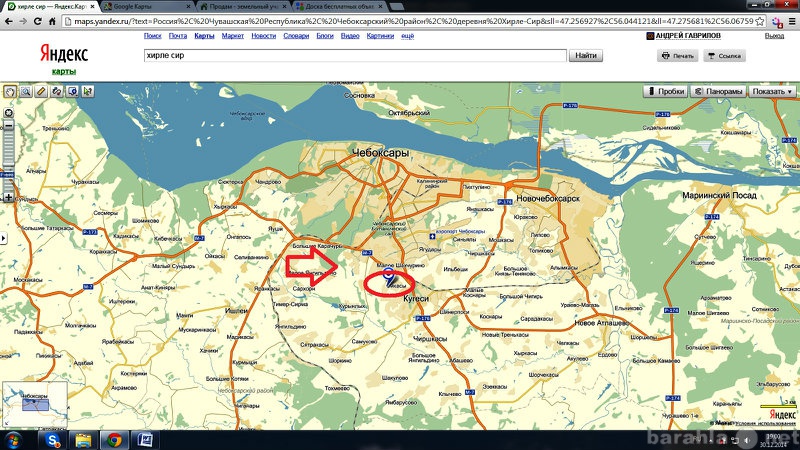Open a new browser tab
Viewport: 800px width, 450px height.
tap(396, 7)
